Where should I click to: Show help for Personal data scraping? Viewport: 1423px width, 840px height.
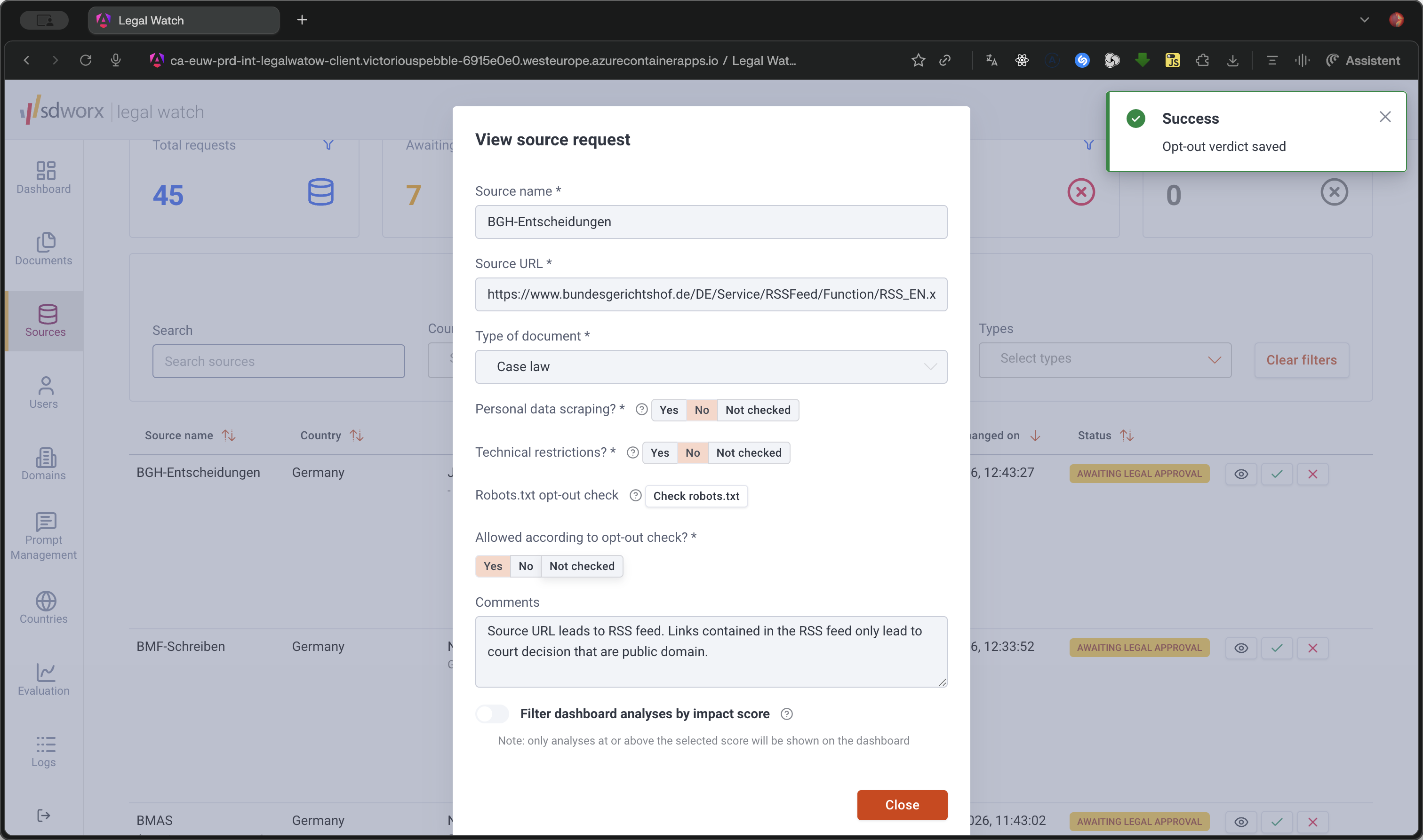[x=641, y=409]
